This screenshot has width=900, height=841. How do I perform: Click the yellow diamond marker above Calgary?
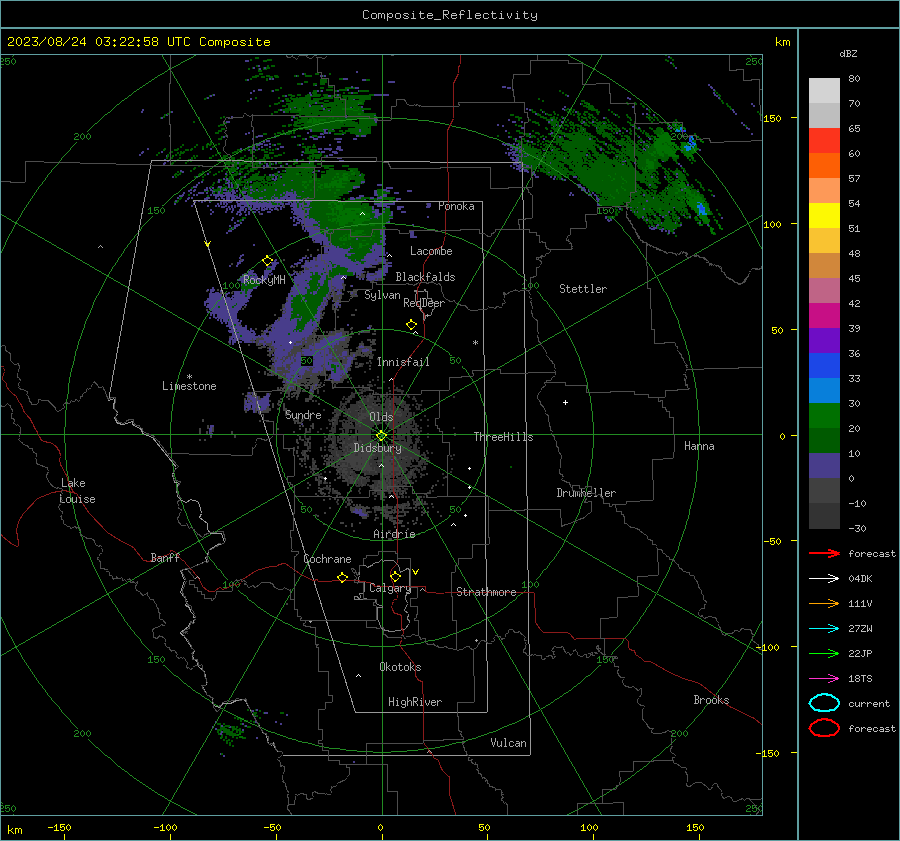coord(395,576)
